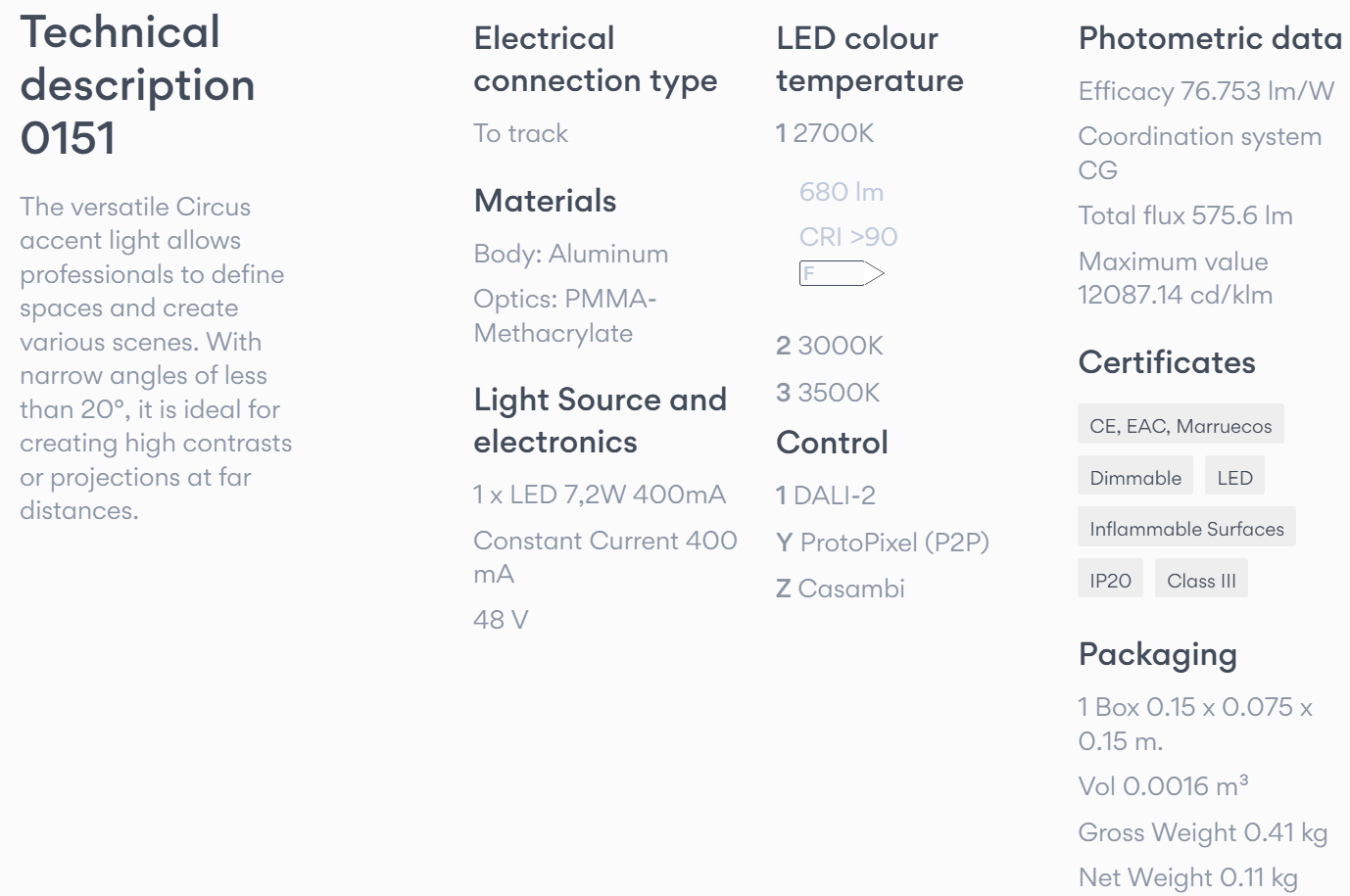Click the LED certificate tag
This screenshot has width=1350, height=896.
coord(1234,478)
